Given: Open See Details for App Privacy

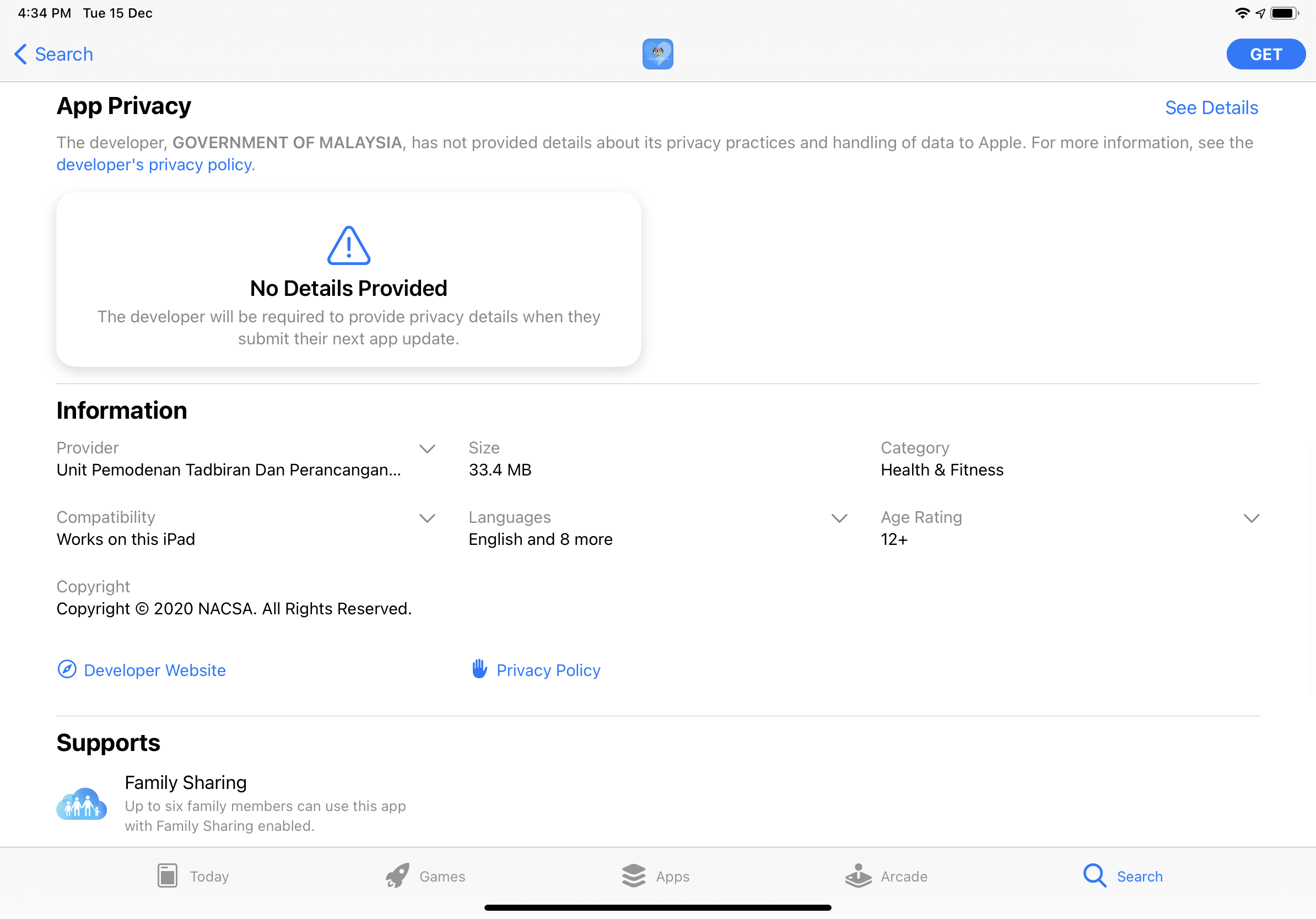Looking at the screenshot, I should [1211, 108].
